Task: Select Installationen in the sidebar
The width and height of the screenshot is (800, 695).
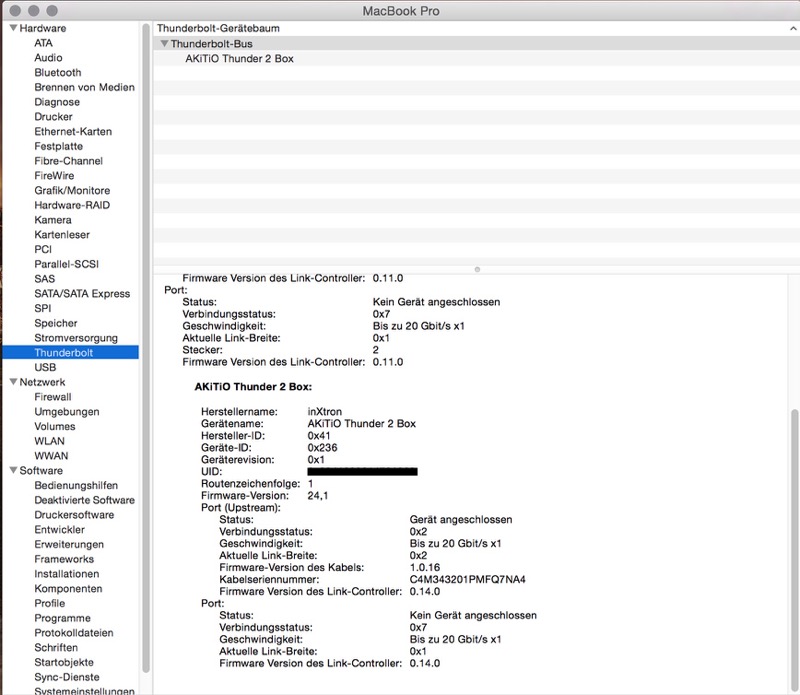Action: tap(67, 574)
